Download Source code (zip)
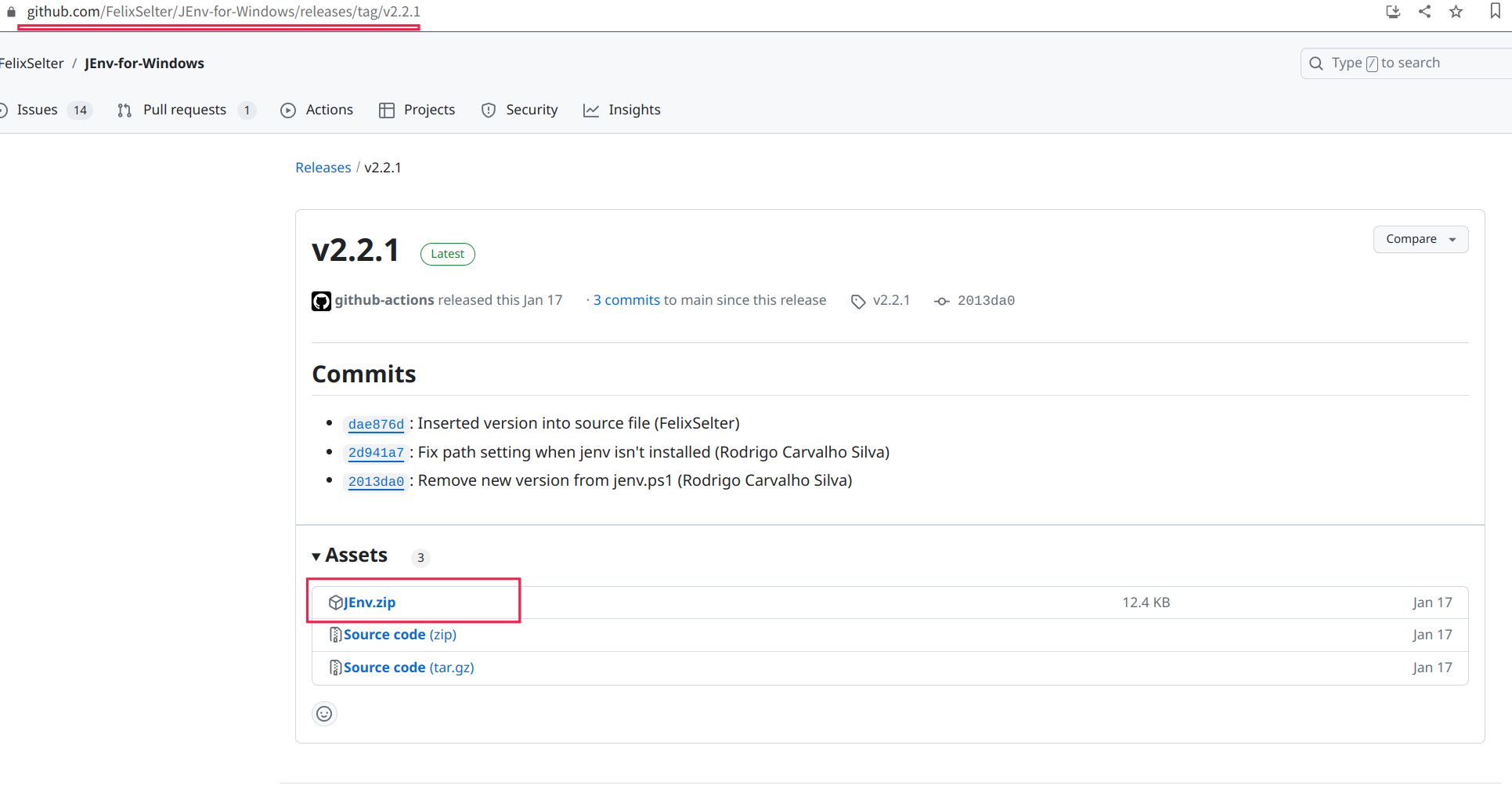This screenshot has width=1512, height=807. coord(400,635)
